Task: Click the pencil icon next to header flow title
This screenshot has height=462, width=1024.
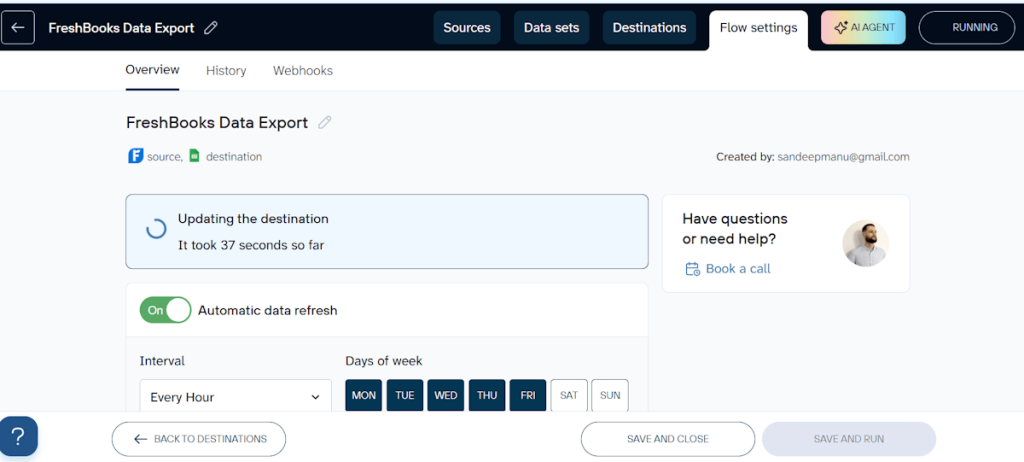Action: (x=210, y=27)
